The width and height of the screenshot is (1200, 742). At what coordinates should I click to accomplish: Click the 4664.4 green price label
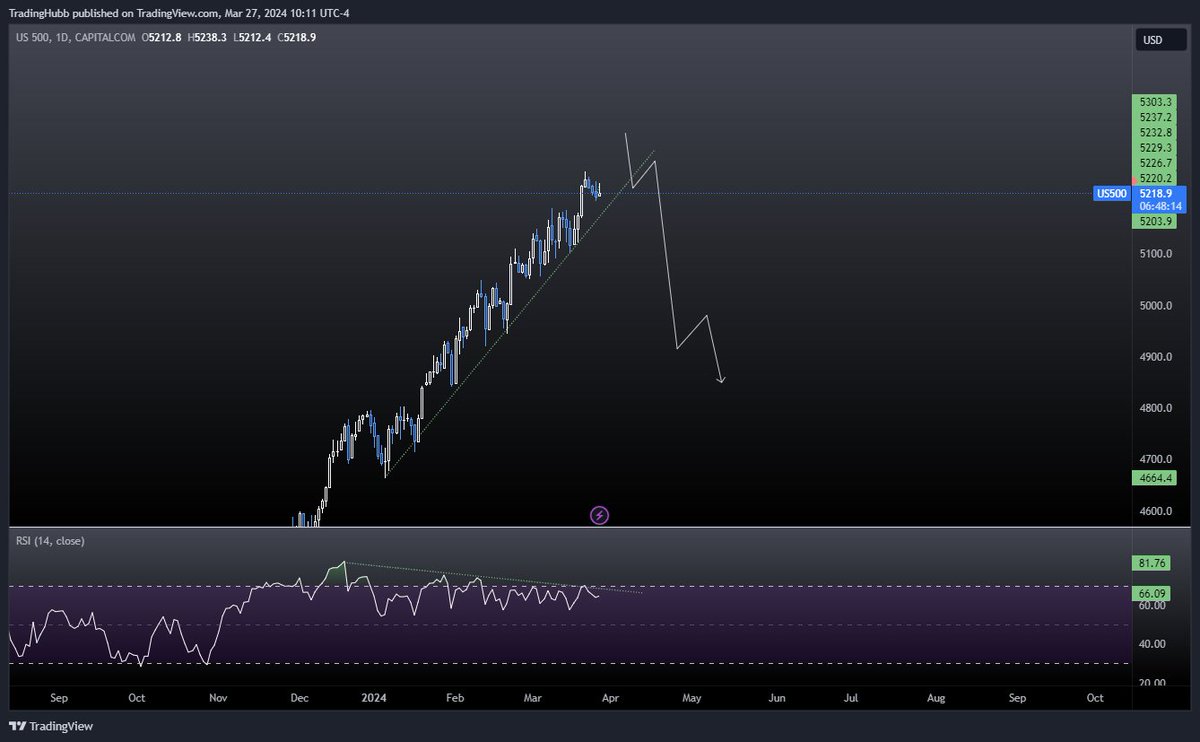[x=1155, y=478]
